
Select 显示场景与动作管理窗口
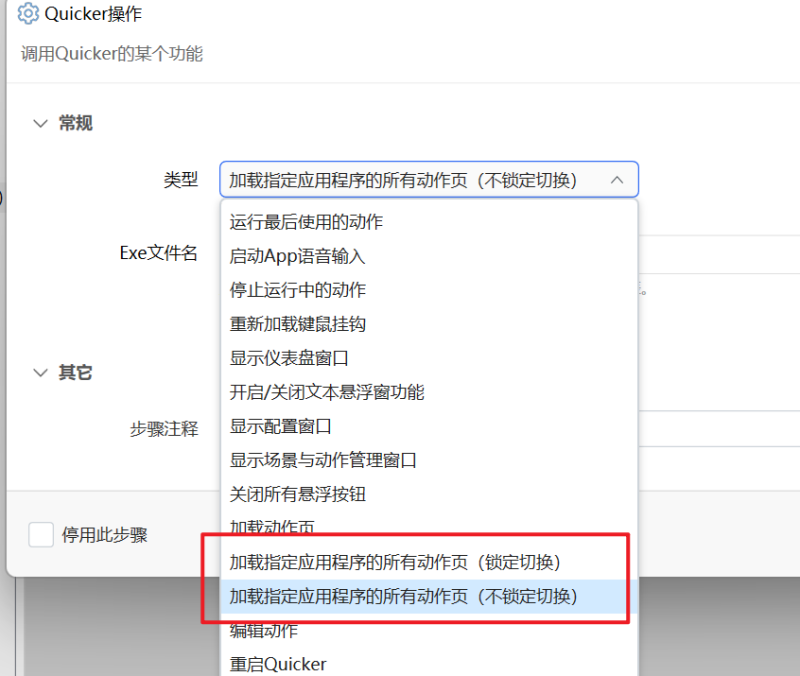click(x=429, y=460)
